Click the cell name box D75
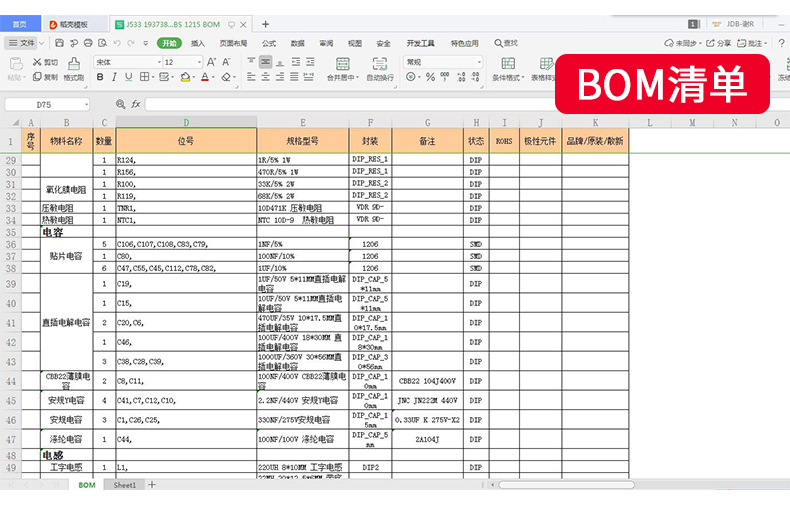The width and height of the screenshot is (790, 507). pos(47,104)
